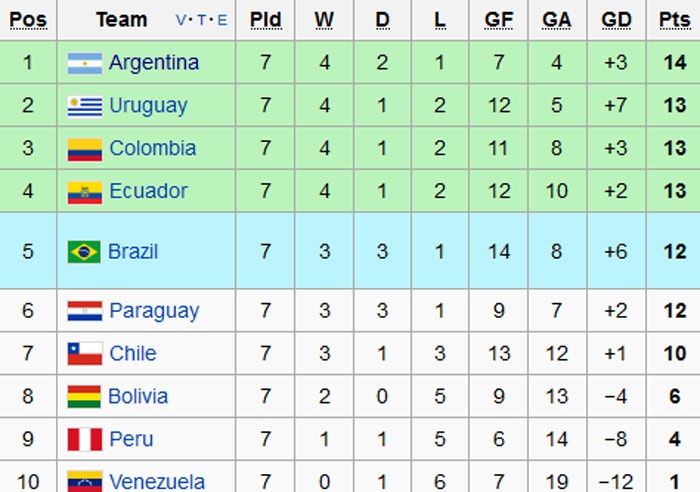Click the Brazil flag icon

84,251
